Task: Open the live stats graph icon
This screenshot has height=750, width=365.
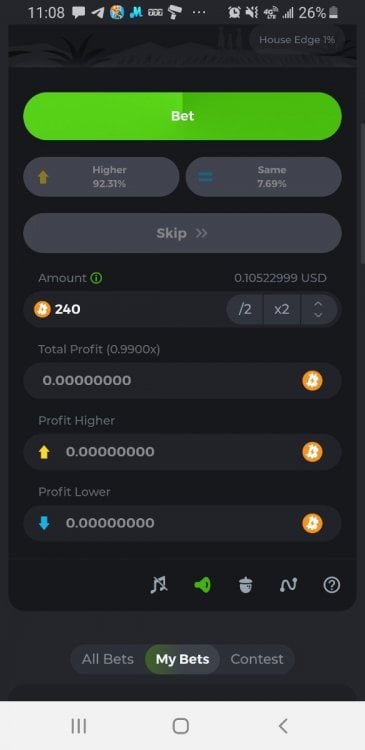Action: [x=288, y=585]
